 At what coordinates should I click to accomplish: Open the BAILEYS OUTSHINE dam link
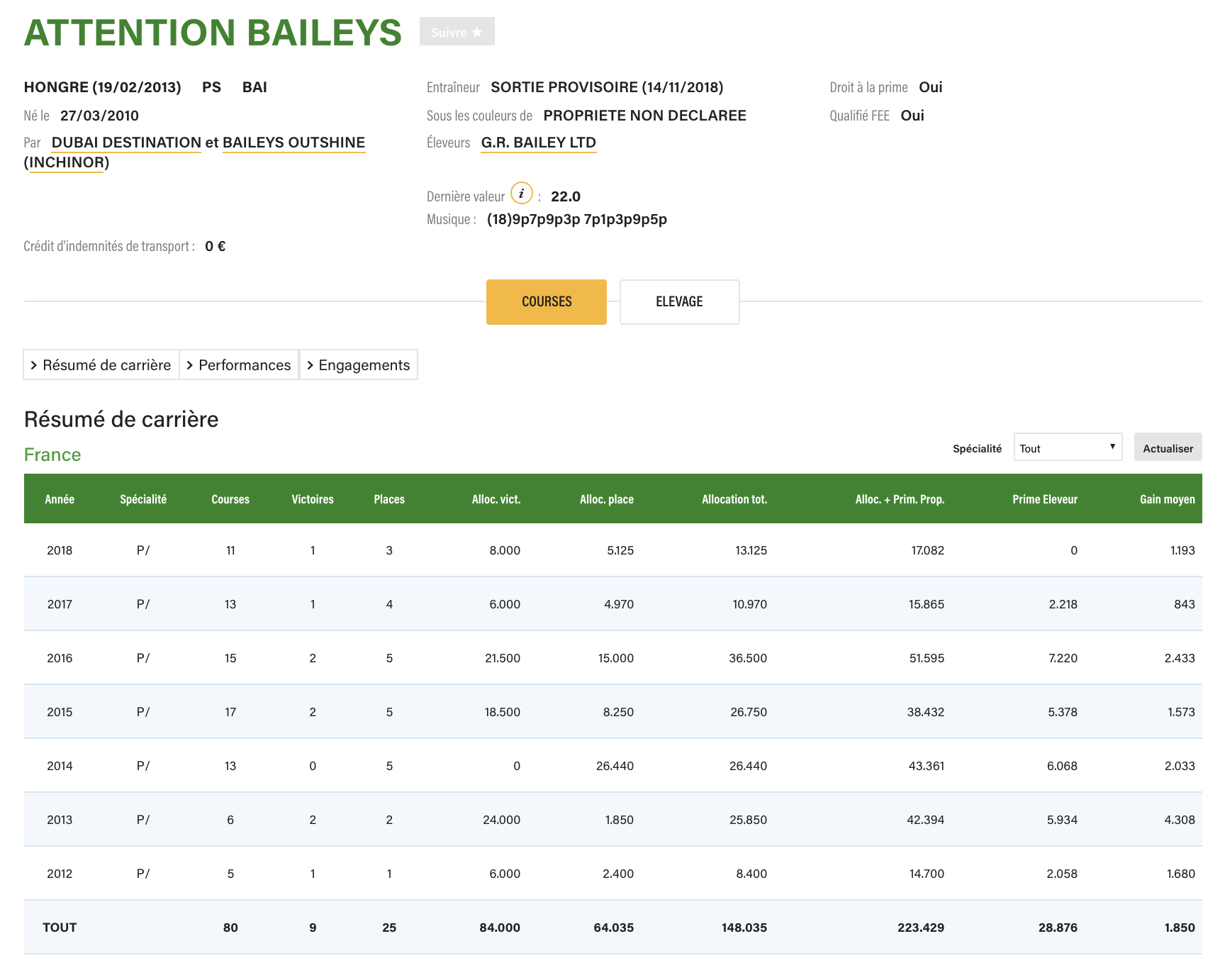[293, 143]
